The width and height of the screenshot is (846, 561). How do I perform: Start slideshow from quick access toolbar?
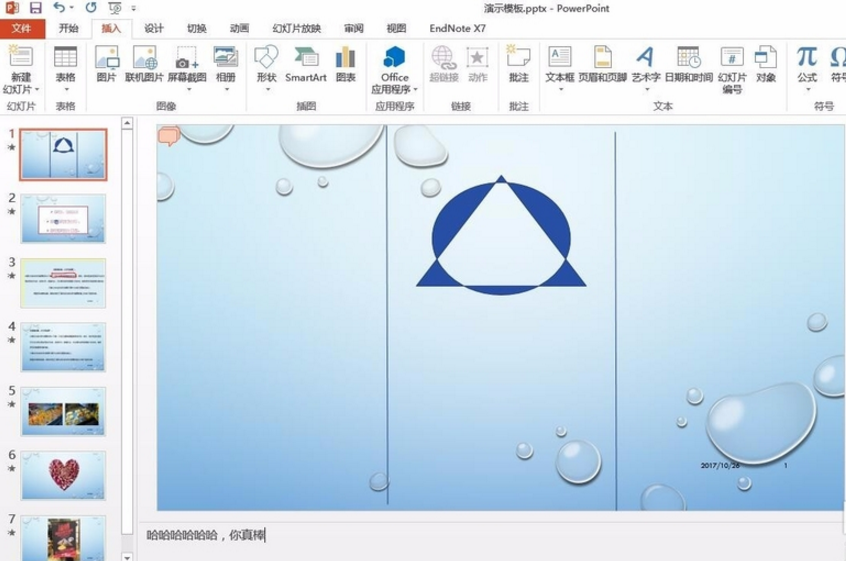(114, 8)
